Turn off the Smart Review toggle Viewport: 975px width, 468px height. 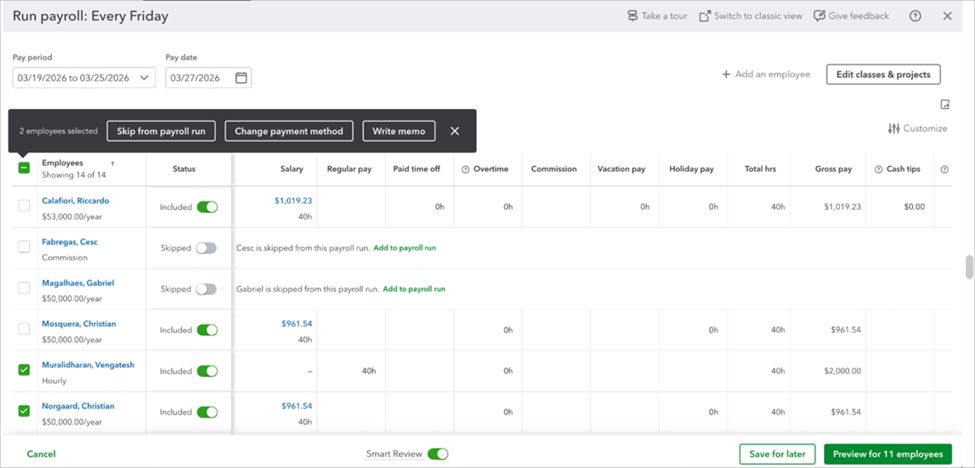click(x=437, y=454)
